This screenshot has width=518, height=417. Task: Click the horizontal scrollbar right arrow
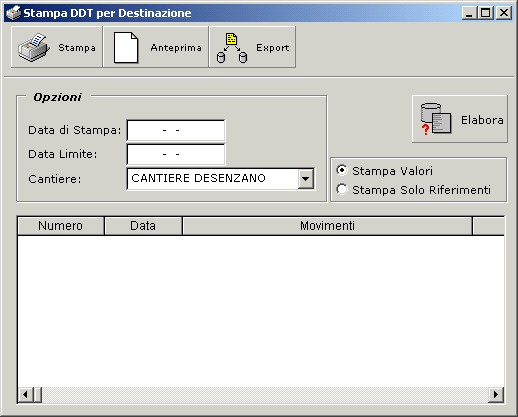point(496,395)
